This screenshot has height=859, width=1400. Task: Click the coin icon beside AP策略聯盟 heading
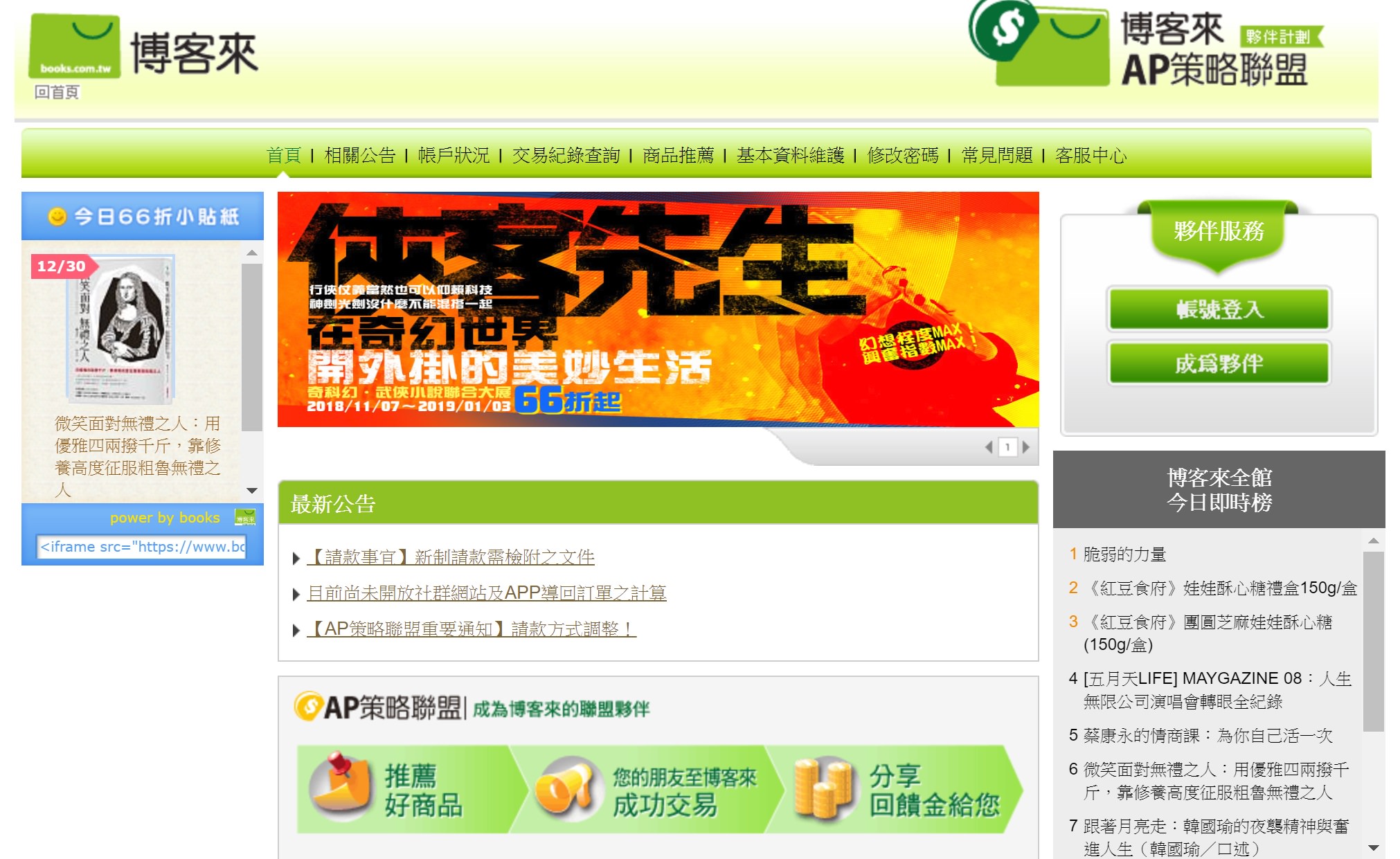click(307, 707)
